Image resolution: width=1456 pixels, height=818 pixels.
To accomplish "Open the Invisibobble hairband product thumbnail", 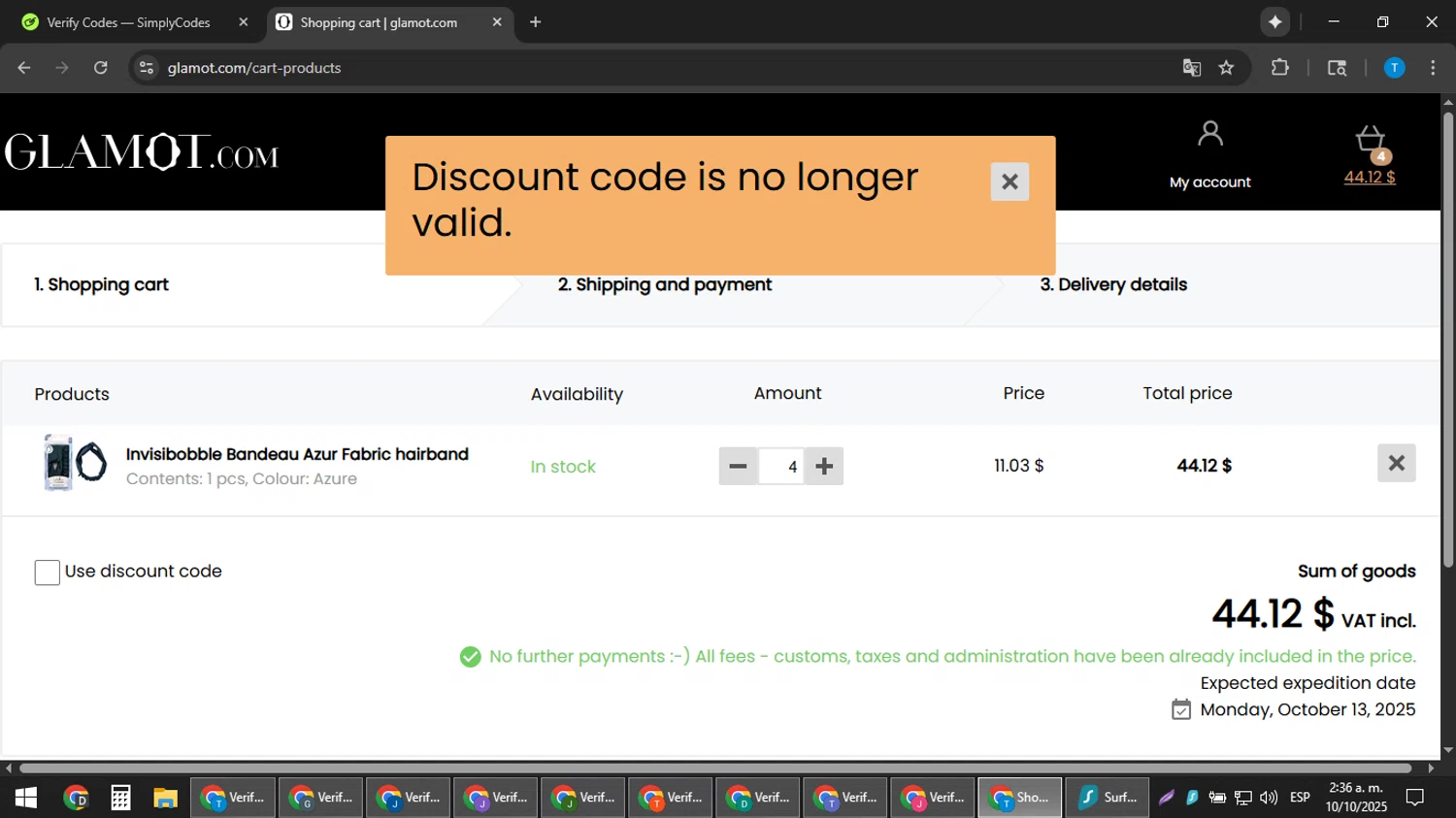I will point(75,463).
